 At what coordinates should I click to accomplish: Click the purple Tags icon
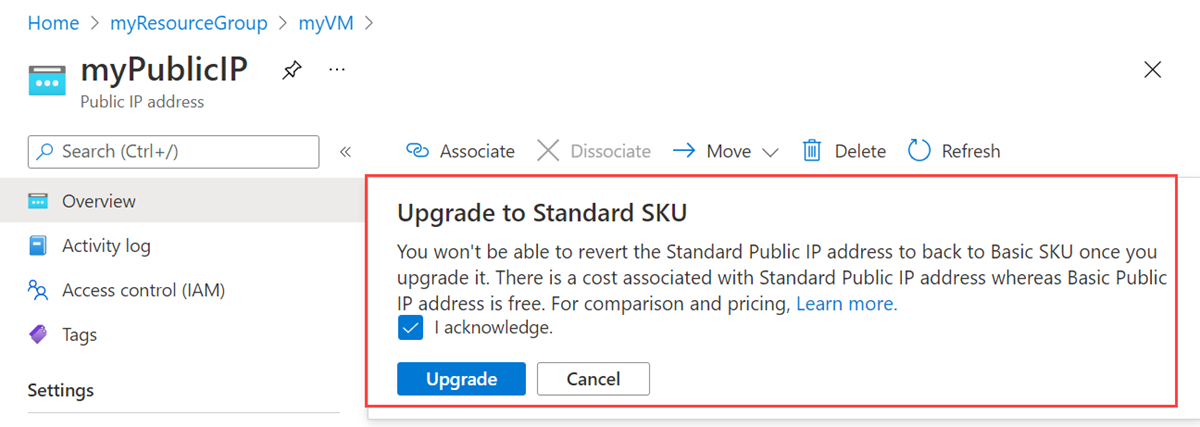38,335
